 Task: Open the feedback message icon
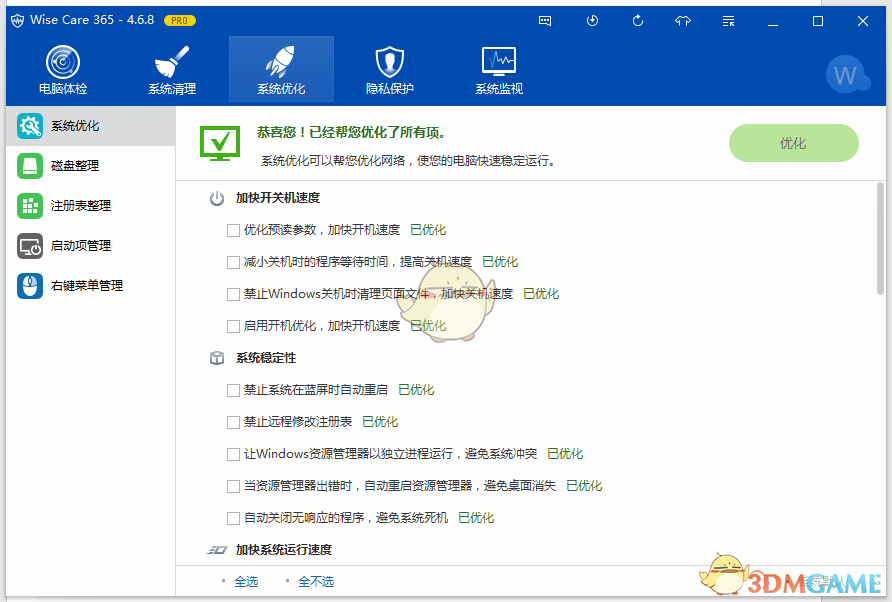(x=545, y=20)
